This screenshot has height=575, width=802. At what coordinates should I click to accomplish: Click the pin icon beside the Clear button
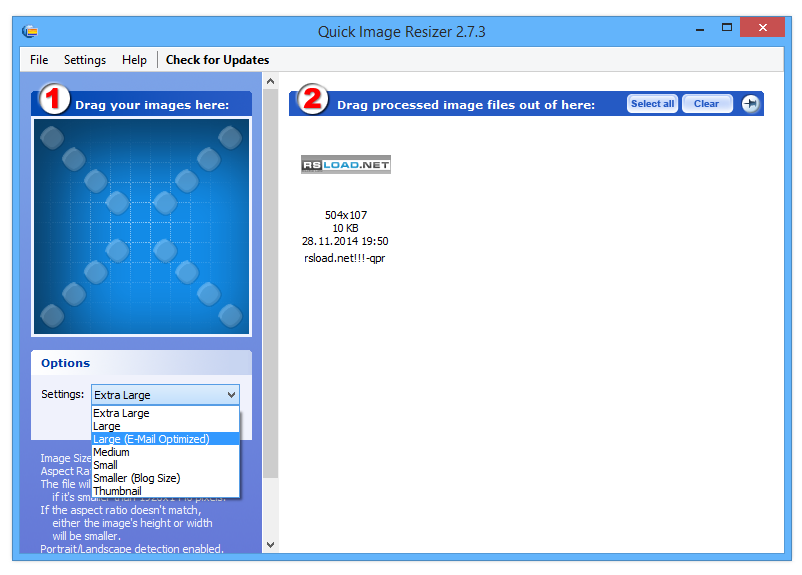[x=750, y=104]
